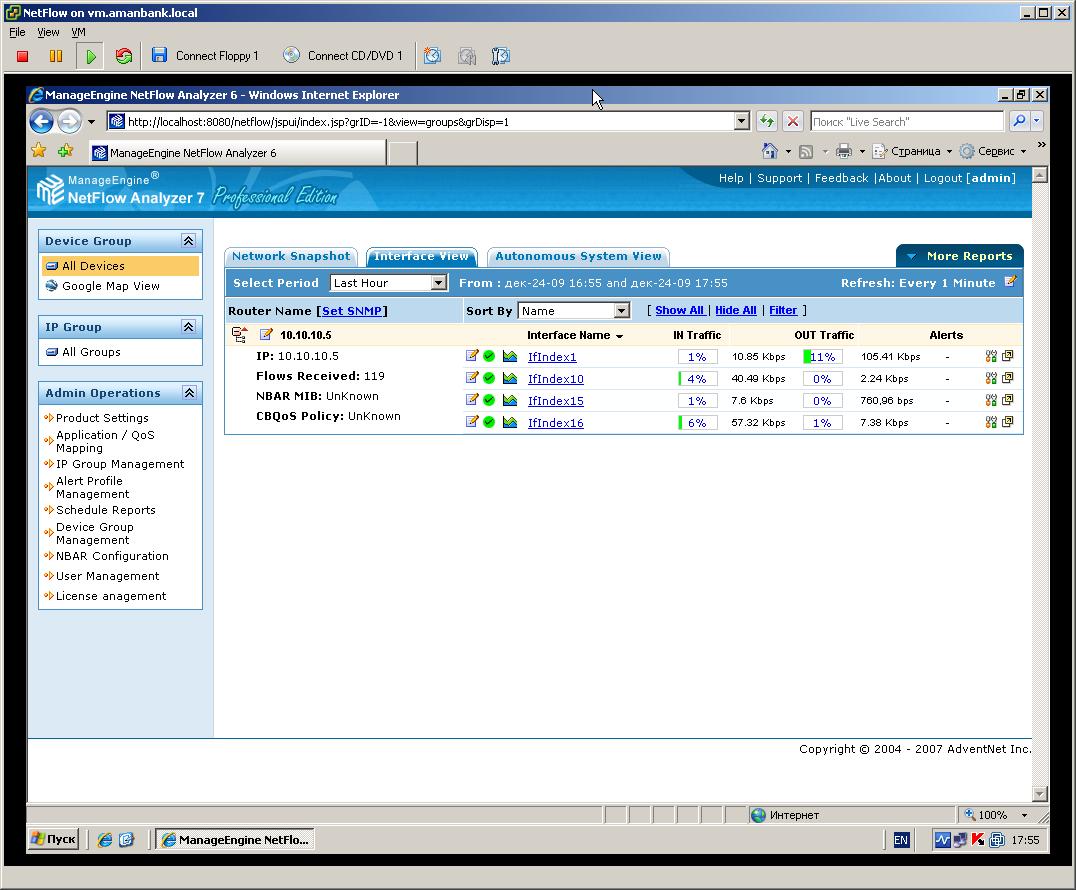Collapse router 10.10.10.5 tree icon

(239, 335)
